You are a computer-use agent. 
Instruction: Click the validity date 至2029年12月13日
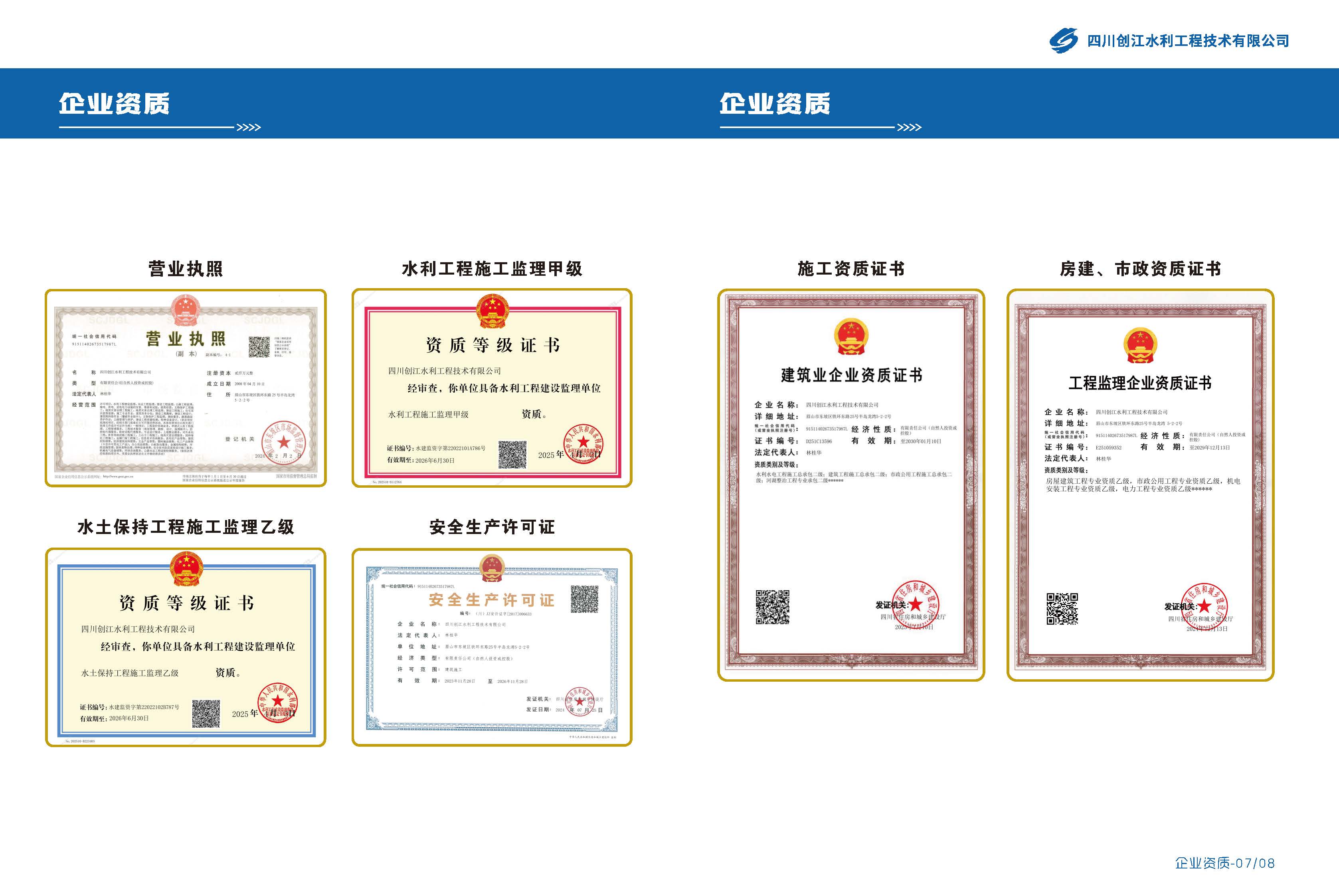(x=1209, y=447)
